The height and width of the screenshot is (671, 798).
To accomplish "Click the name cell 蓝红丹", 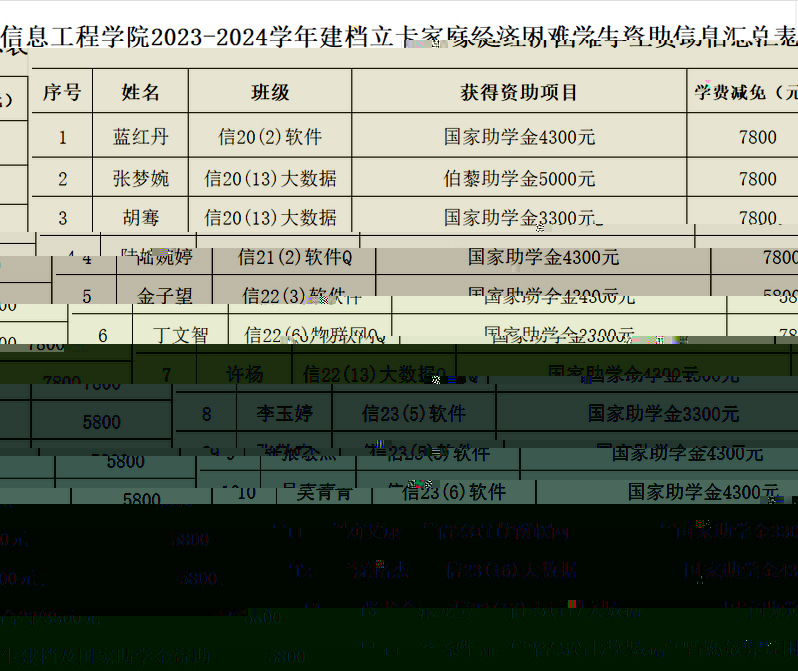I will click(141, 138).
